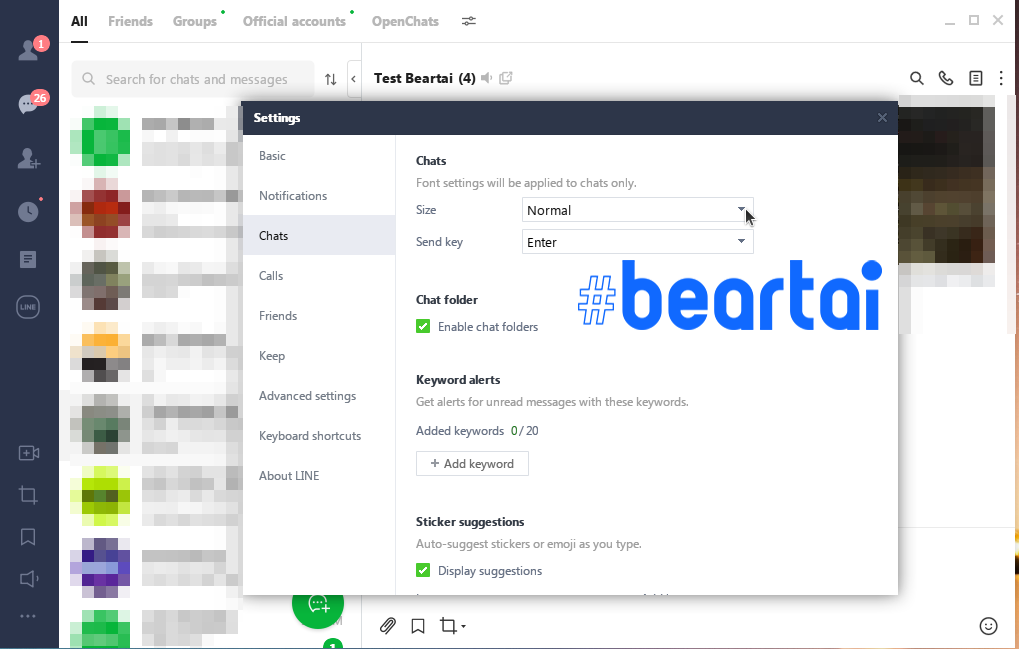Switch to the OpenChats tab
Image resolution: width=1019 pixels, height=649 pixels.
[x=405, y=21]
